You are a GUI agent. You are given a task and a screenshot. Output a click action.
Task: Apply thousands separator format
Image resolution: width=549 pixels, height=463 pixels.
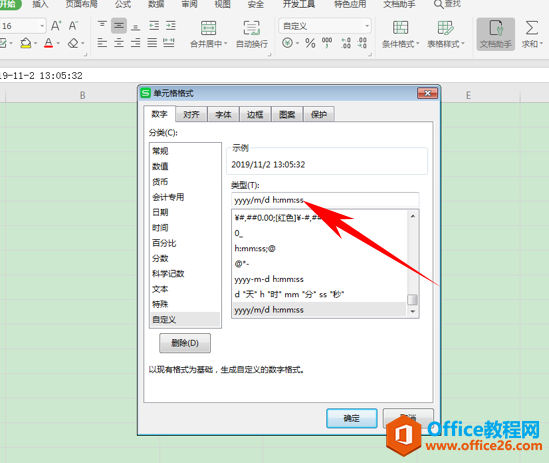(327, 43)
